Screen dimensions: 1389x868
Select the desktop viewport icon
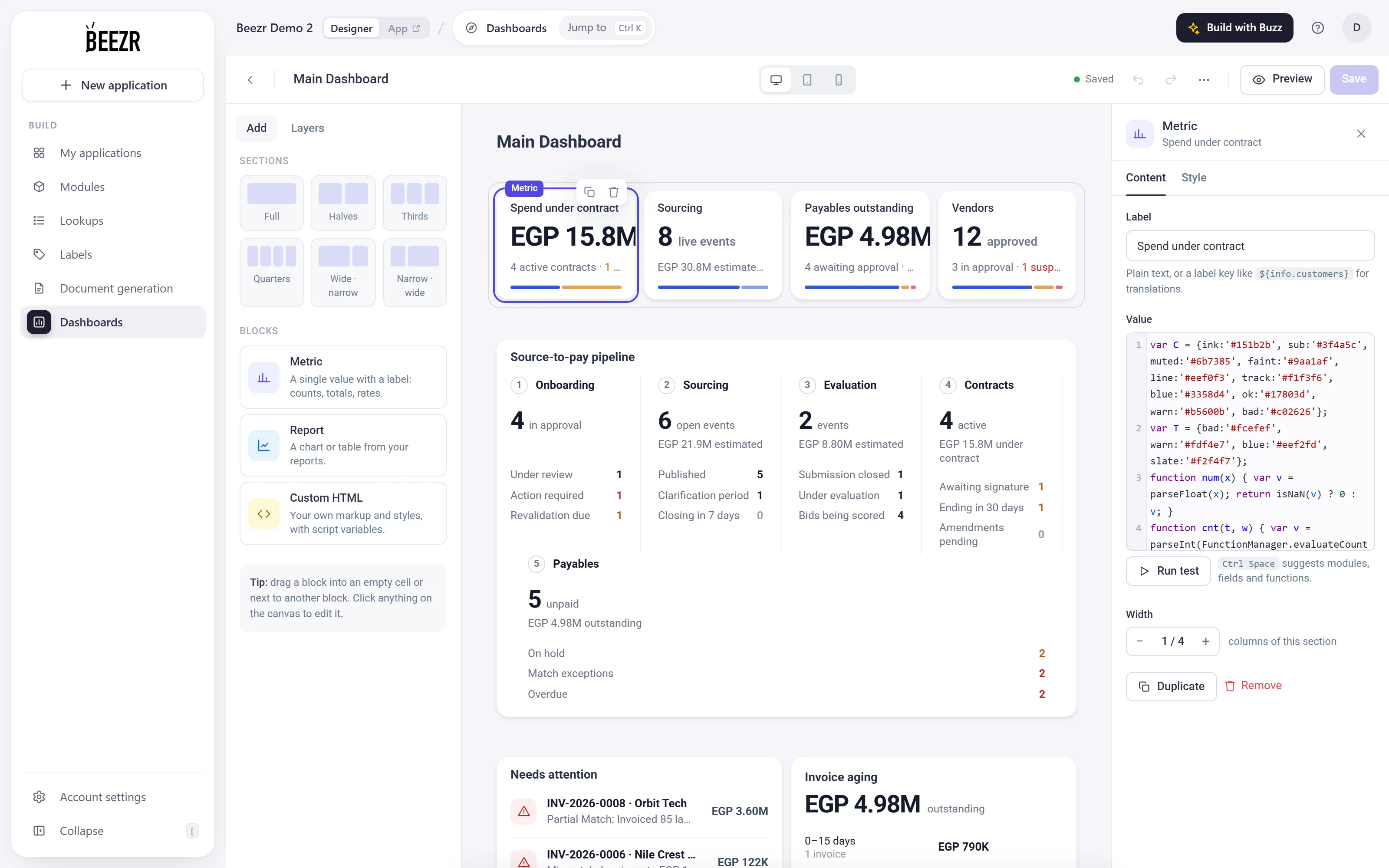tap(775, 80)
